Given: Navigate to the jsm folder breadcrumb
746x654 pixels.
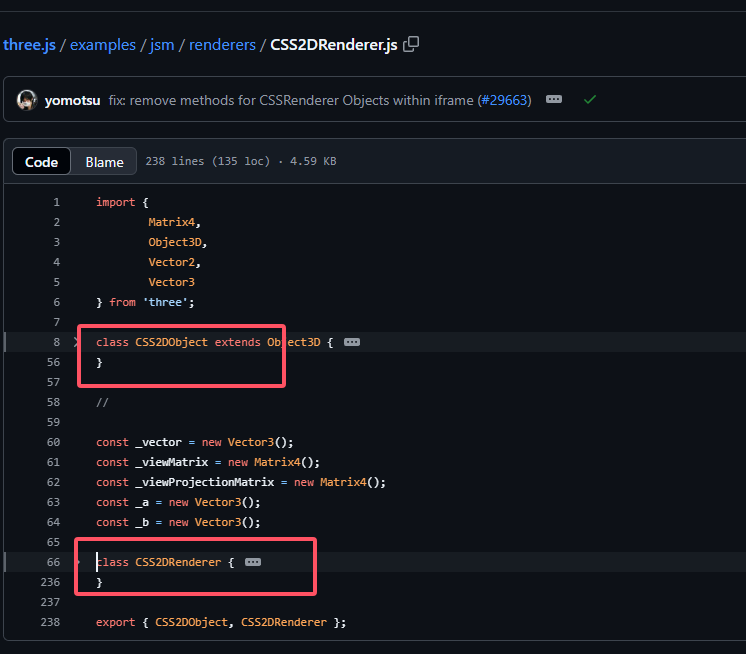Looking at the screenshot, I should 162,45.
